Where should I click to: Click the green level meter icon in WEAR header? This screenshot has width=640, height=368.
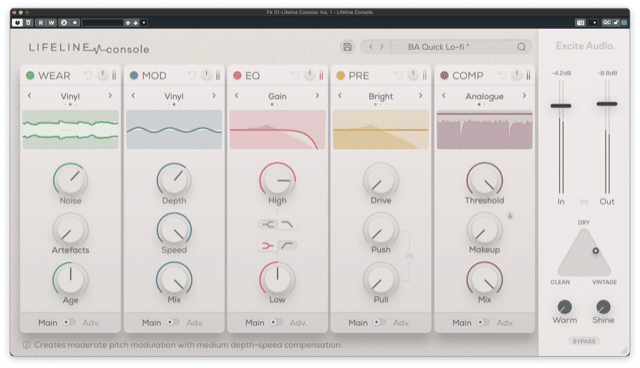coord(114,75)
